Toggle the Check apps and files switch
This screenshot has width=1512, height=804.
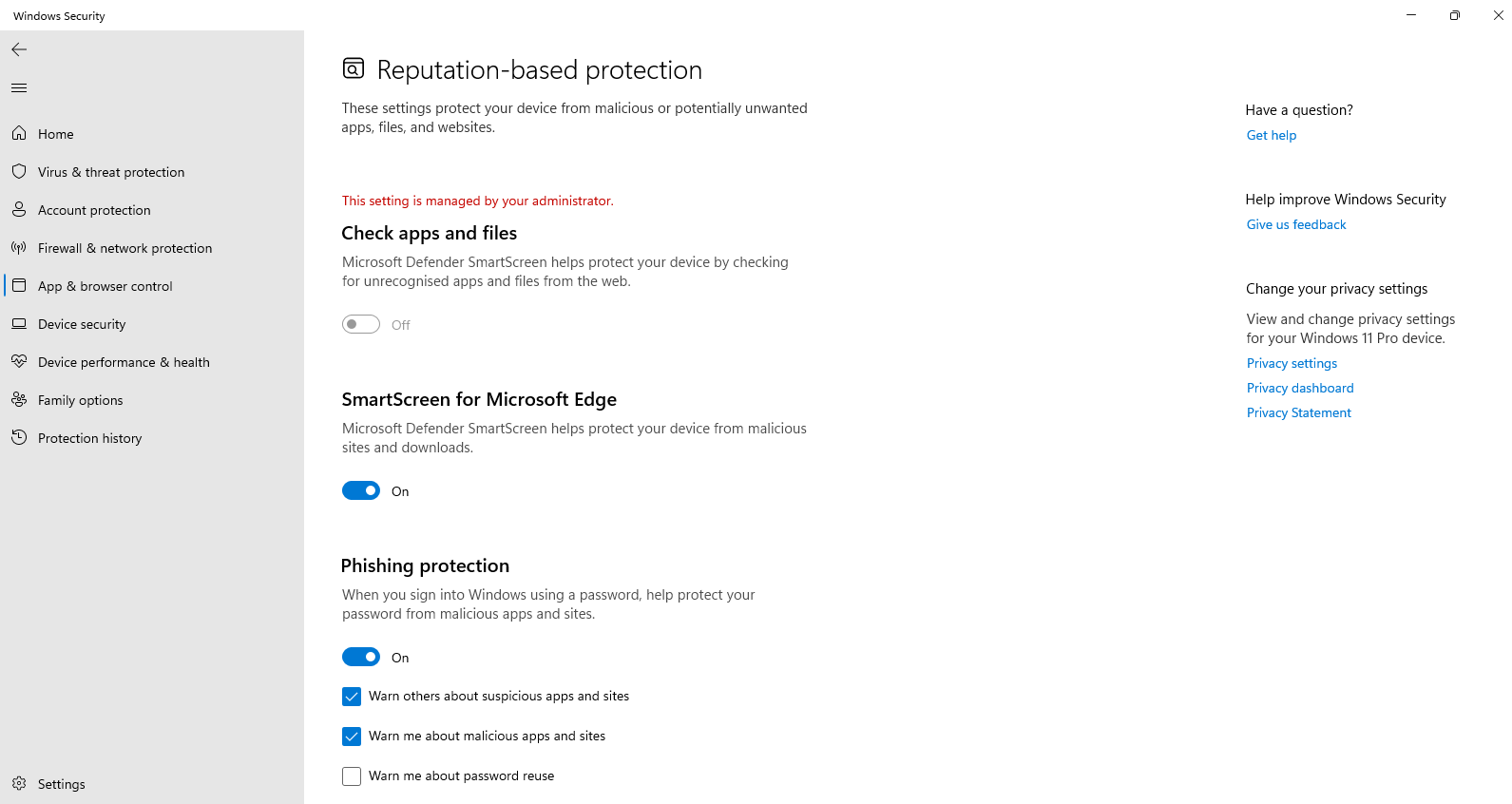pyautogui.click(x=361, y=324)
